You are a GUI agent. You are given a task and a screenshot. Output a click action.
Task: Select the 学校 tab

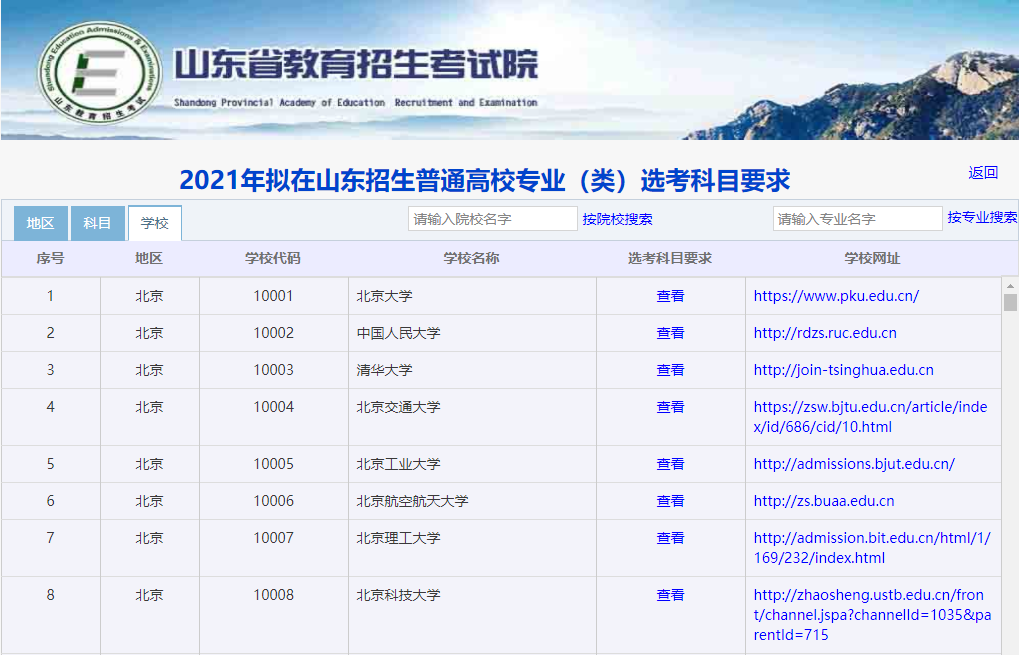click(155, 223)
